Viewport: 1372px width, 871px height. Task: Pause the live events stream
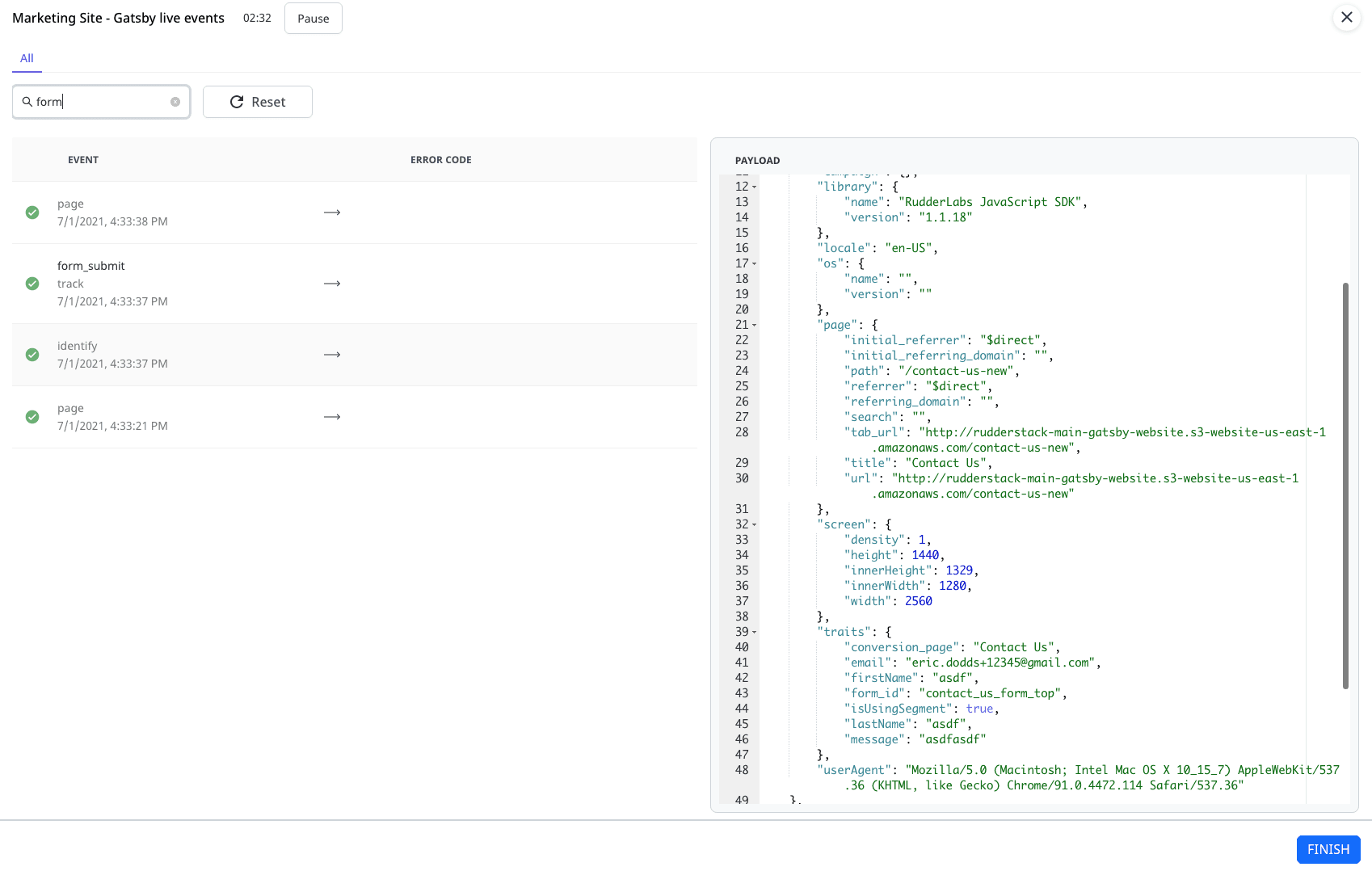[313, 19]
